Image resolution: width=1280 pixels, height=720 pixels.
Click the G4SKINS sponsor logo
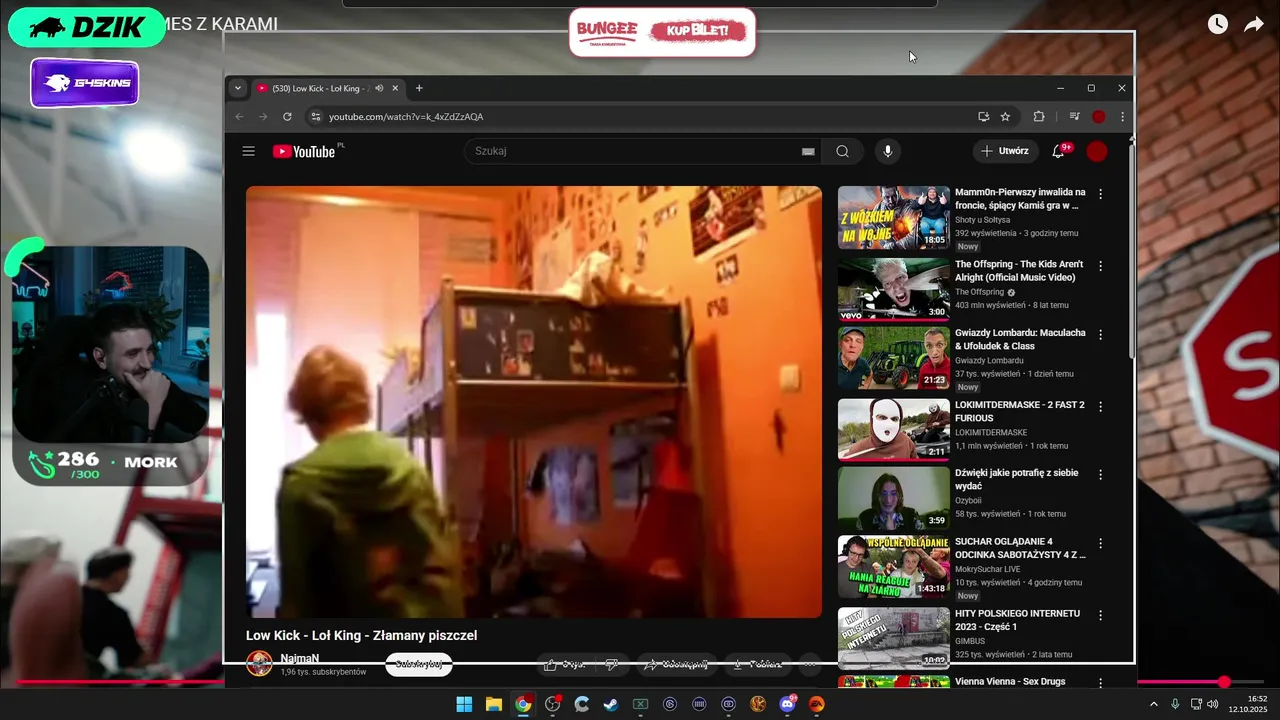pos(85,83)
